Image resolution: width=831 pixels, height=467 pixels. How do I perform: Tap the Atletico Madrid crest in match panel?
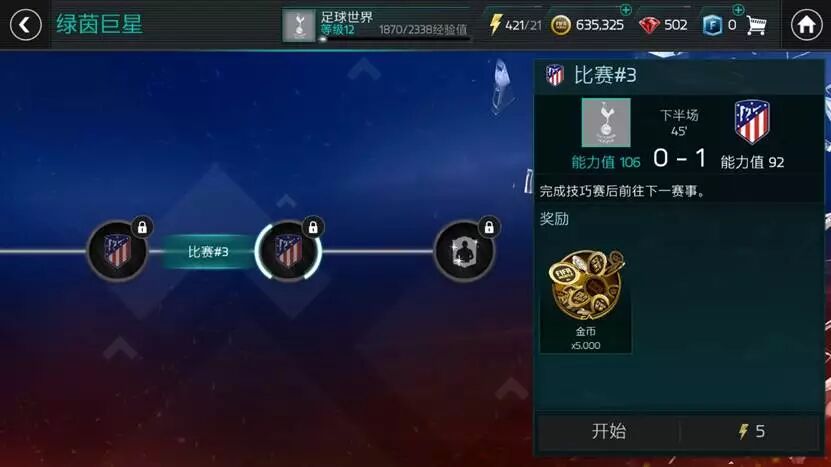coord(752,121)
